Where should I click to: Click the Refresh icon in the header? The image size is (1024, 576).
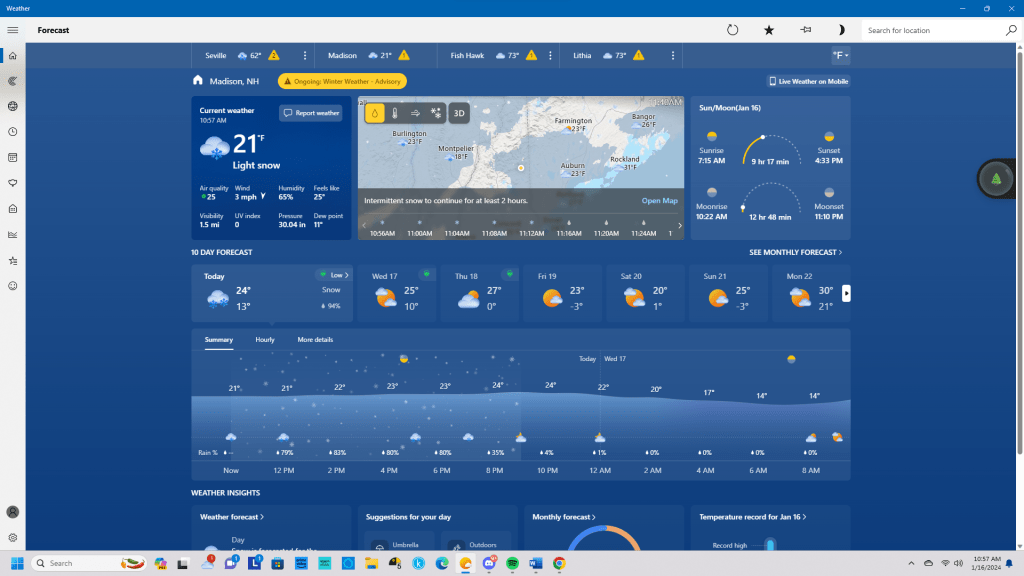point(732,30)
